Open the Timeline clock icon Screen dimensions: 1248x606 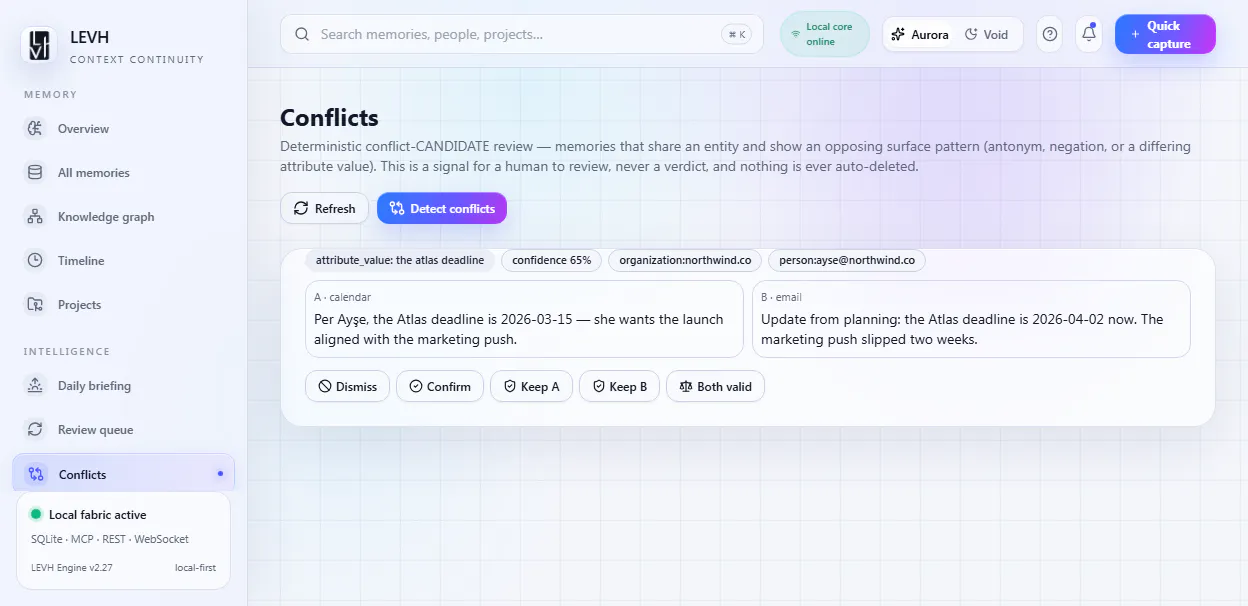(x=35, y=260)
